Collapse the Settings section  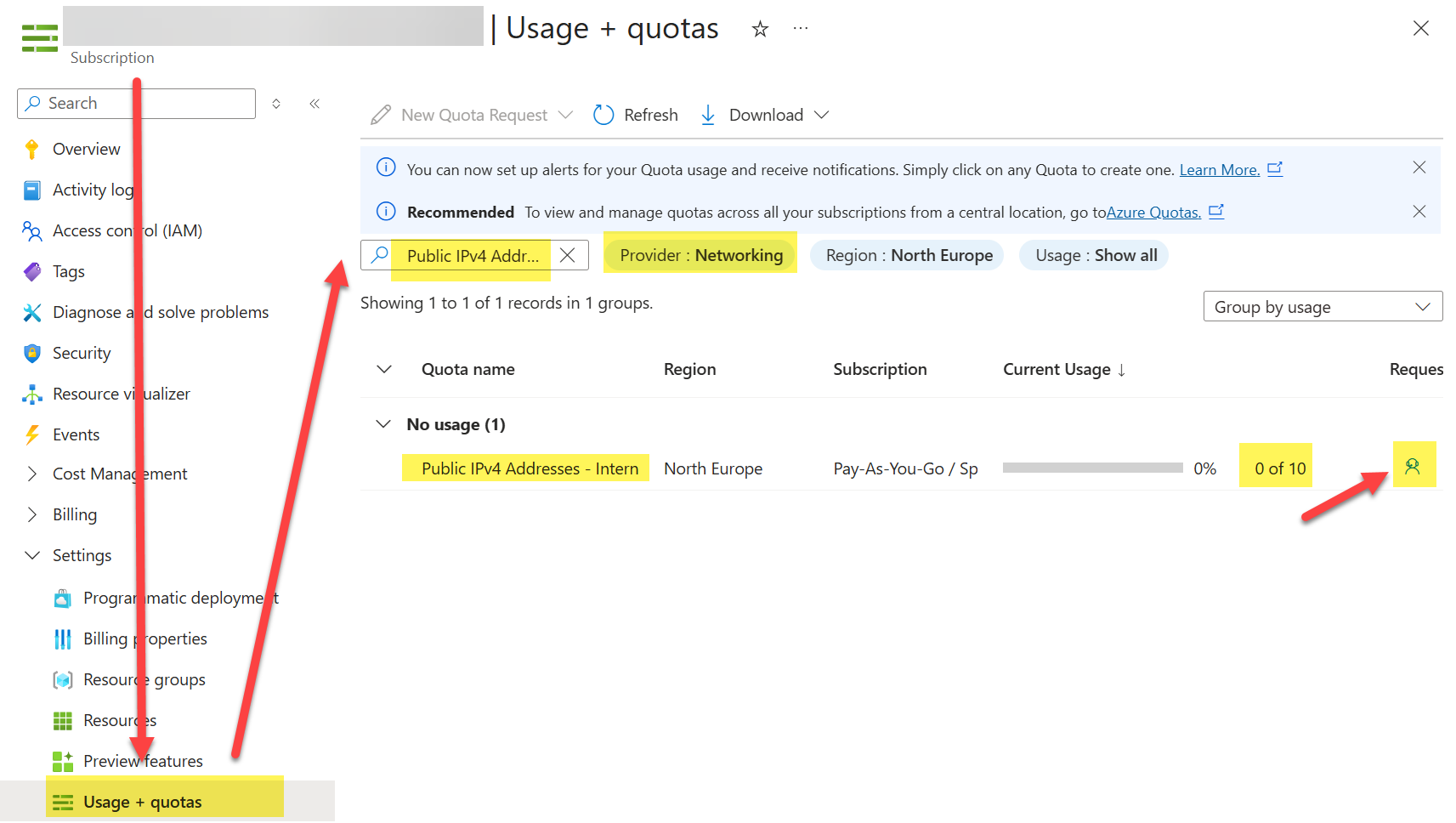(32, 556)
